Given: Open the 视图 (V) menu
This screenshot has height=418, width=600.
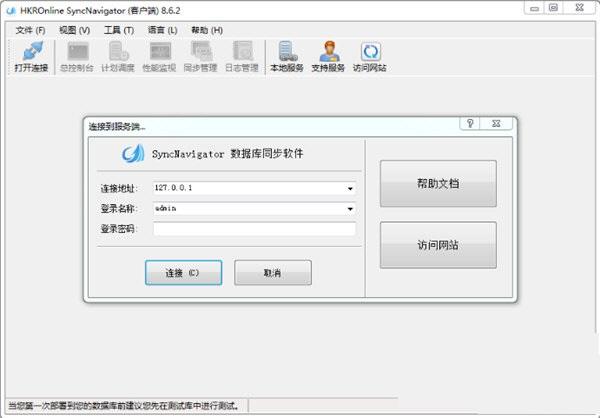Looking at the screenshot, I should point(75,30).
